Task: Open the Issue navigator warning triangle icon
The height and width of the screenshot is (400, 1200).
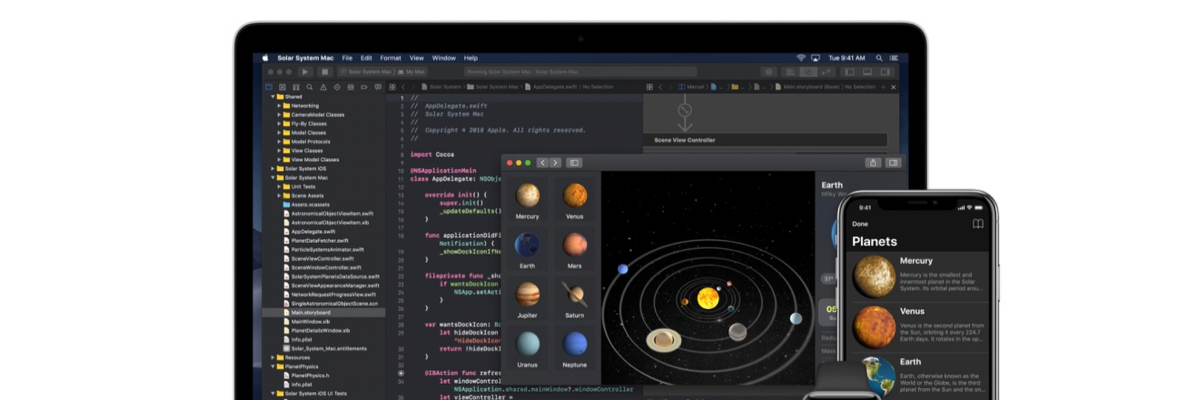Action: 324,87
